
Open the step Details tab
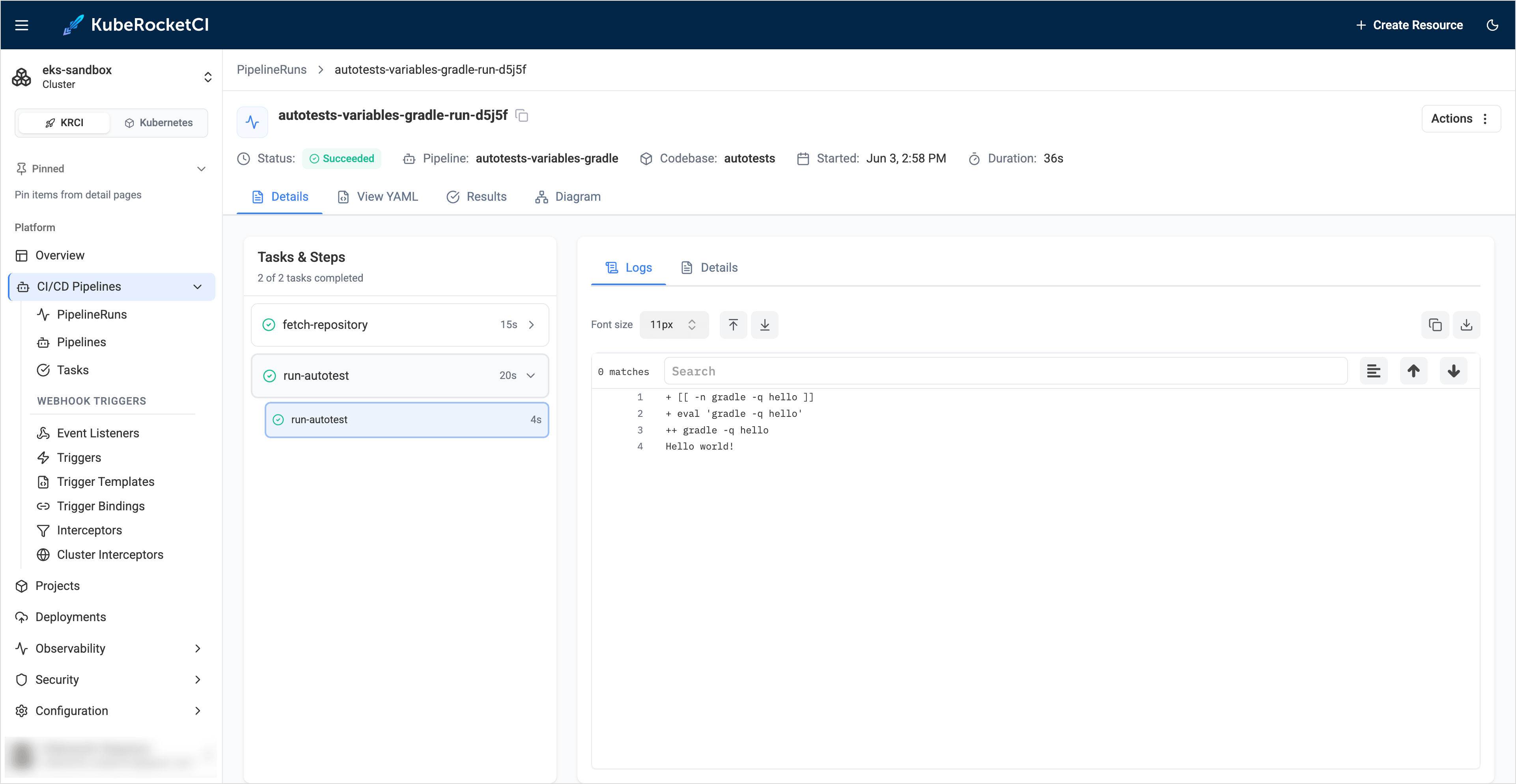[709, 268]
